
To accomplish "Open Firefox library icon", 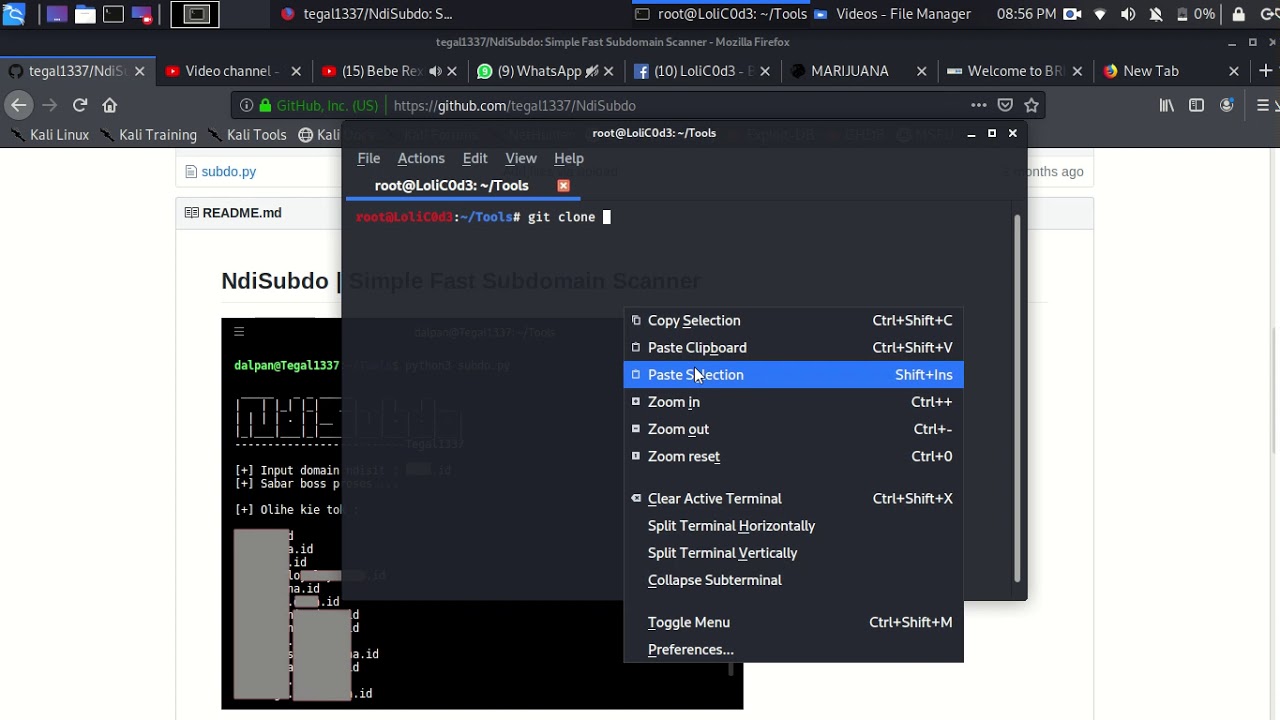I will click(x=1167, y=105).
